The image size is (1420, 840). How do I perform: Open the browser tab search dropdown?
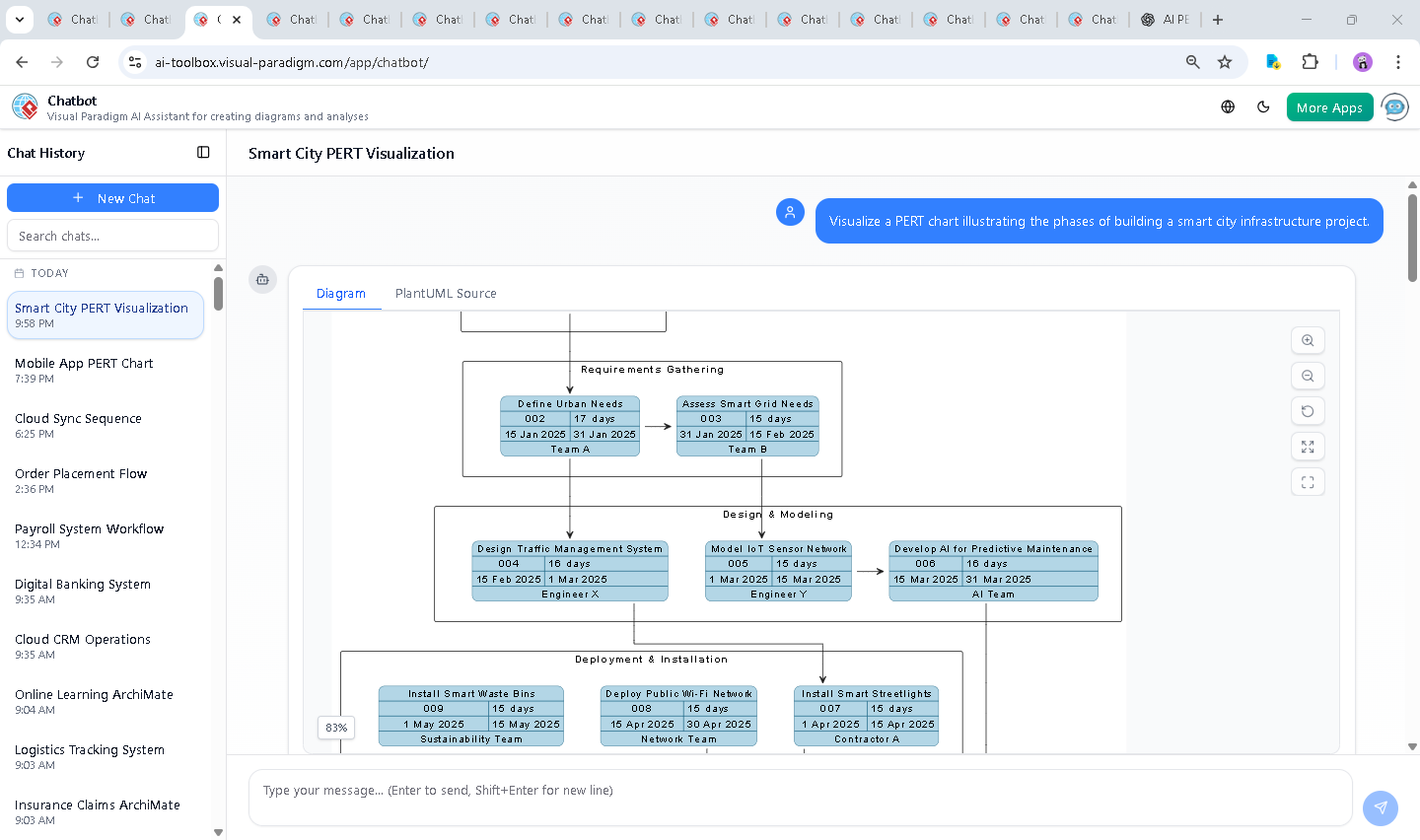coord(20,20)
